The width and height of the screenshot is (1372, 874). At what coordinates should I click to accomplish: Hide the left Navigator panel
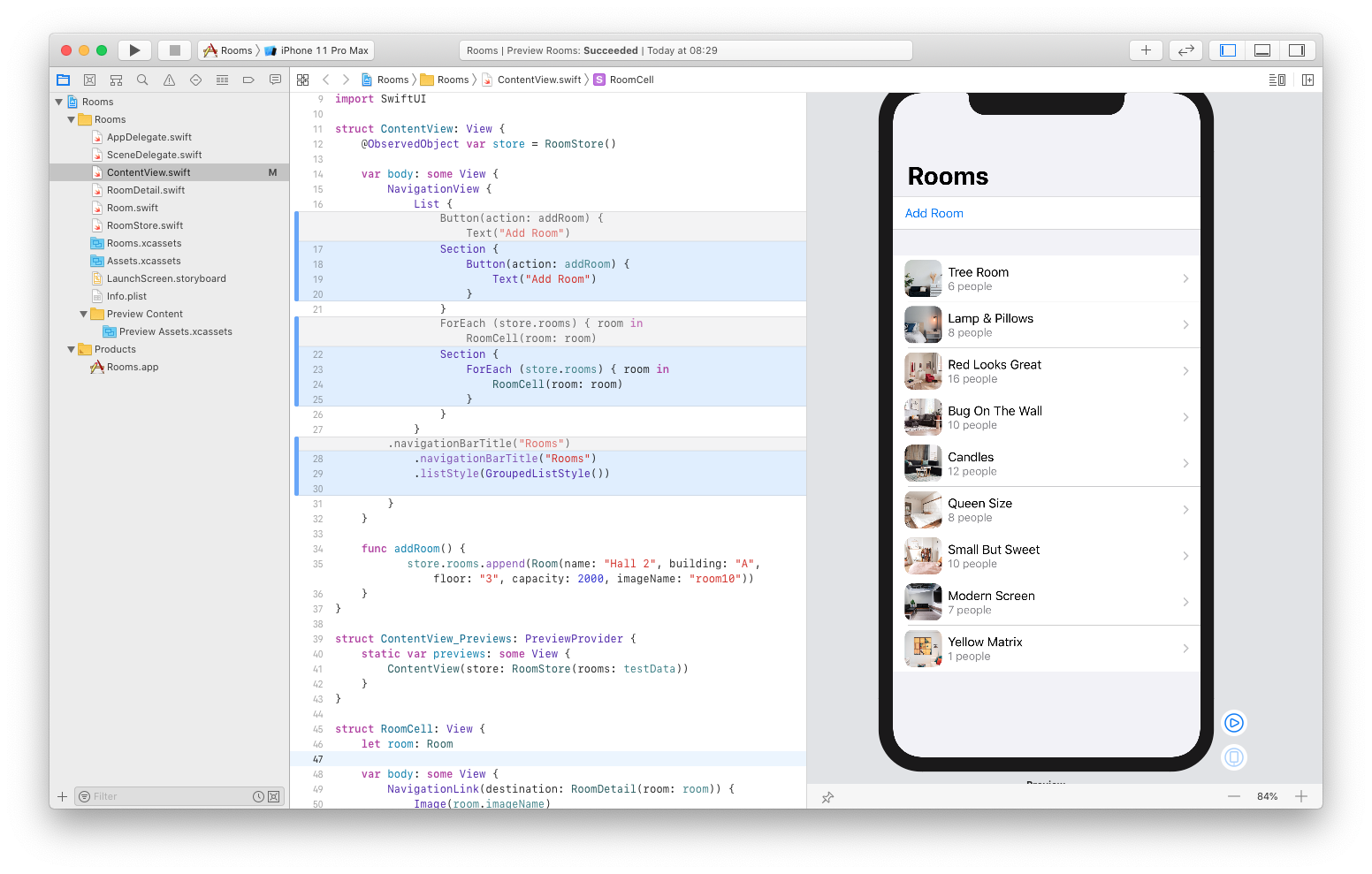point(1226,49)
